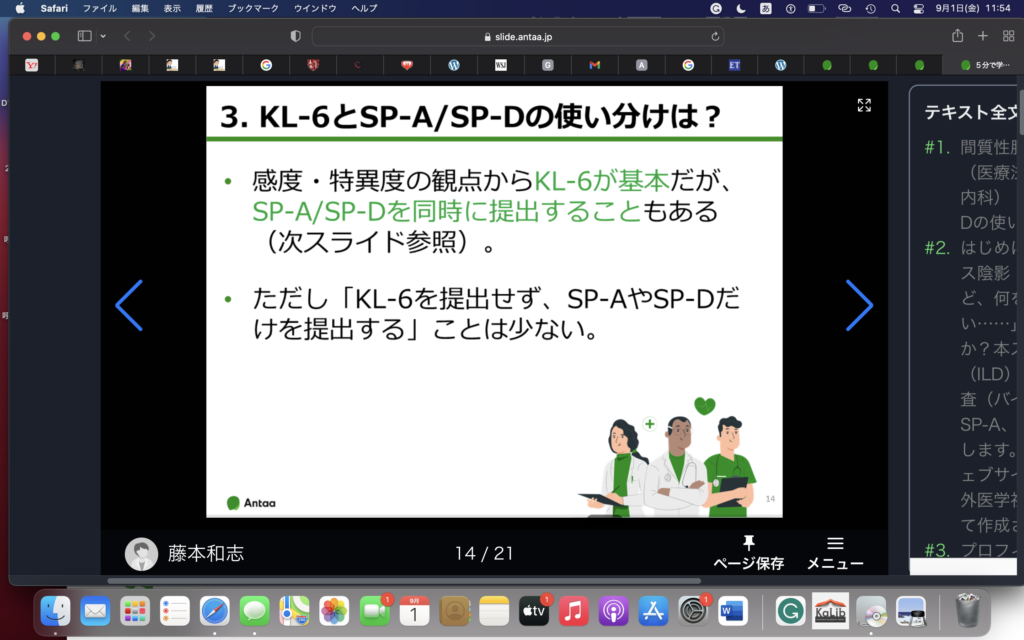Click the Safari share icon
The image size is (1024, 640).
click(957, 36)
